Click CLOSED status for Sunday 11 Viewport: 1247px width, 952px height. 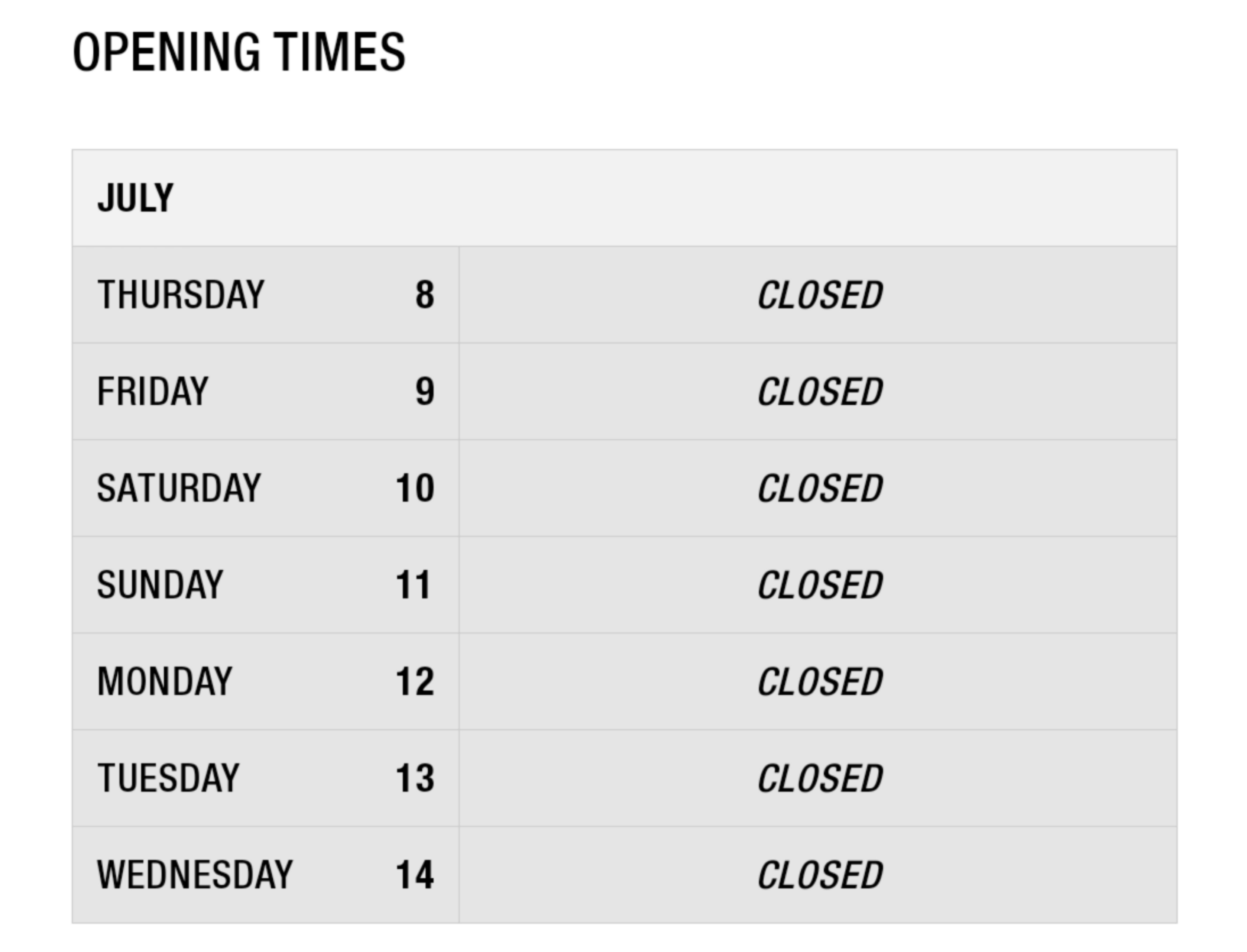(x=820, y=585)
